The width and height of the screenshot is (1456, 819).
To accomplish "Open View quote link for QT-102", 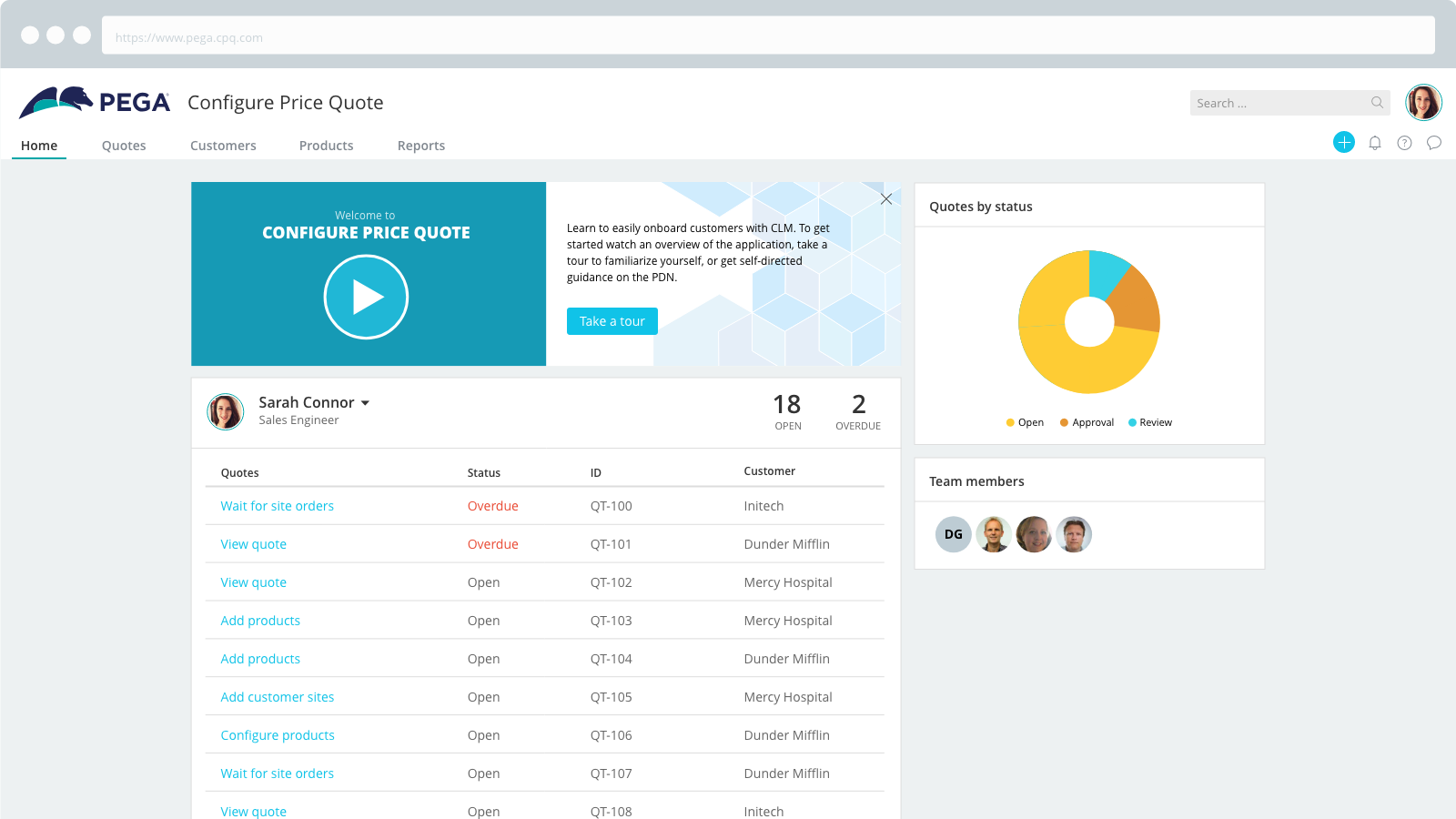I will coord(254,582).
